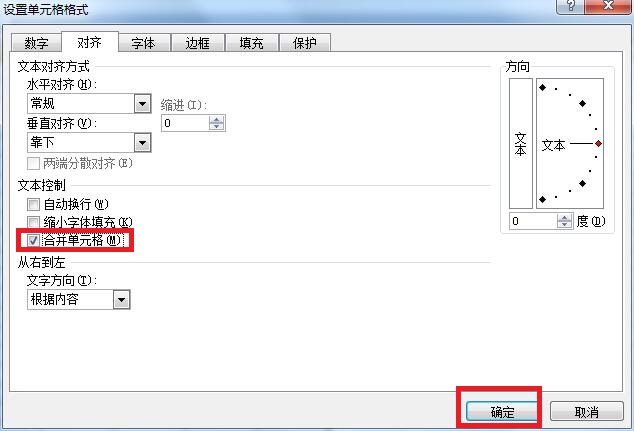Enable 自动换行 checkbox

(34, 205)
